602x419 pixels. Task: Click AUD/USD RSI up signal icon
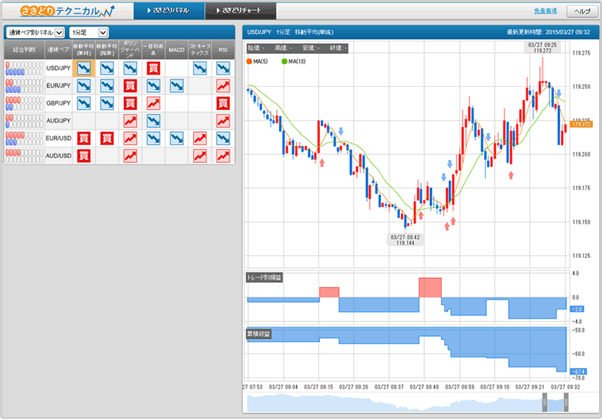[223, 156]
